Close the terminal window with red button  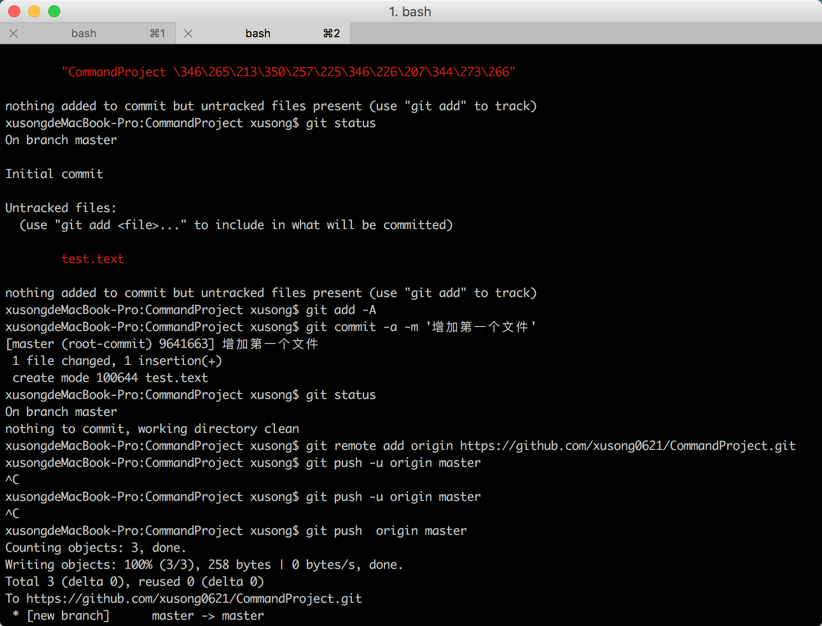pyautogui.click(x=14, y=11)
